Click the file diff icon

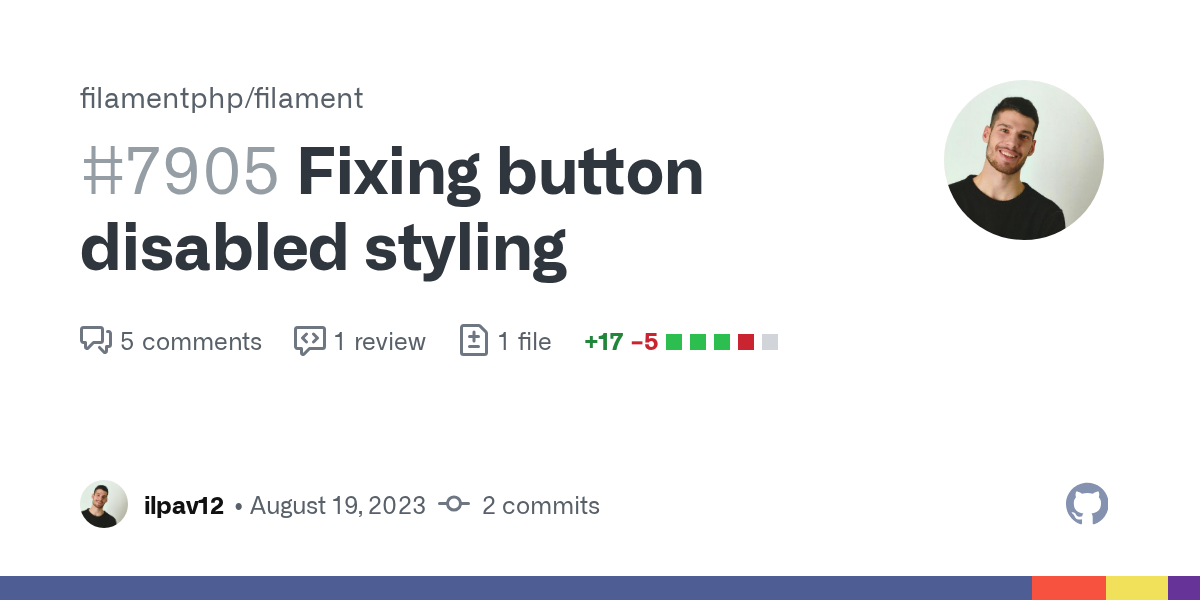[473, 341]
